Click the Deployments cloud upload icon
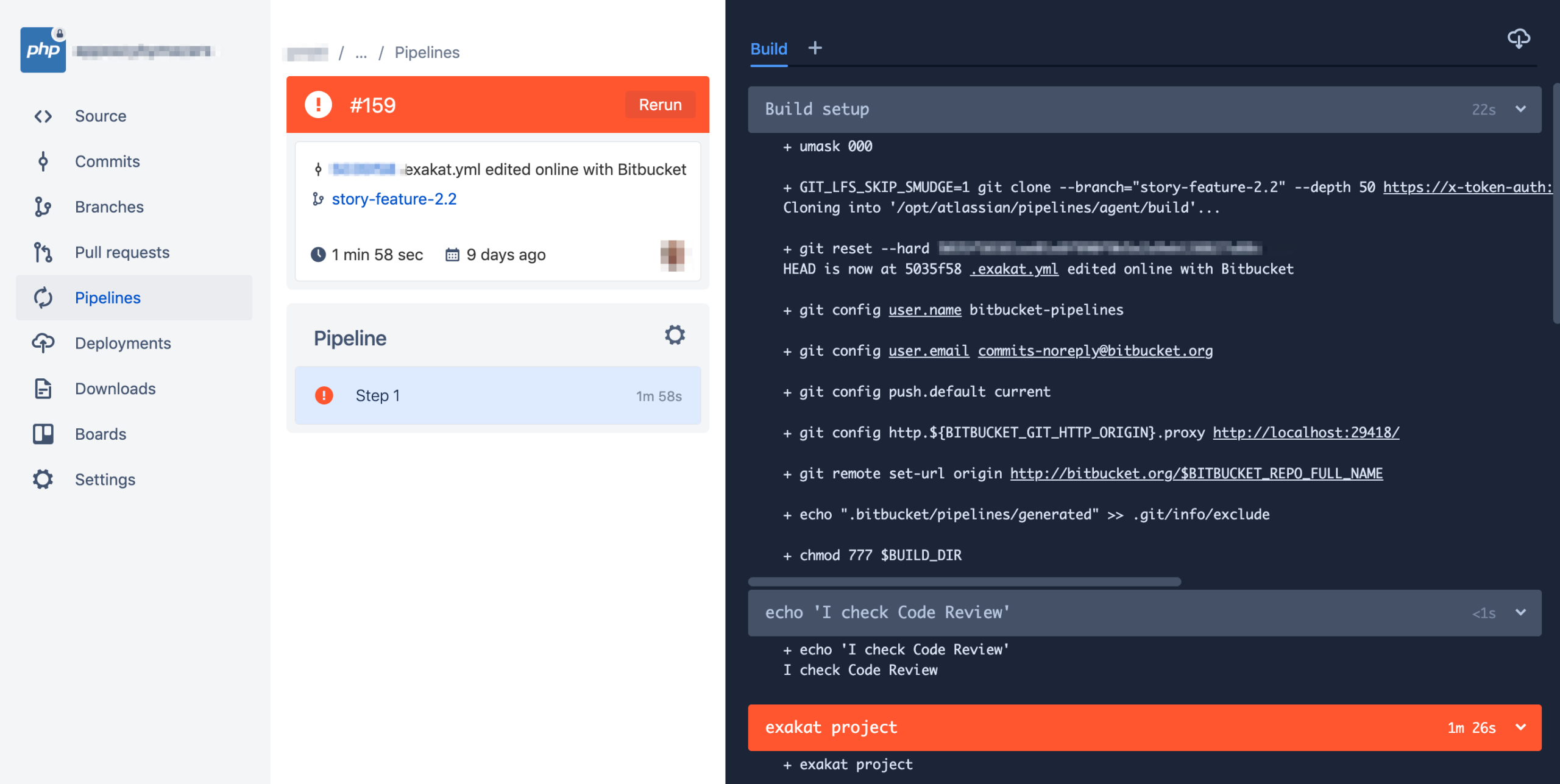 click(x=43, y=343)
